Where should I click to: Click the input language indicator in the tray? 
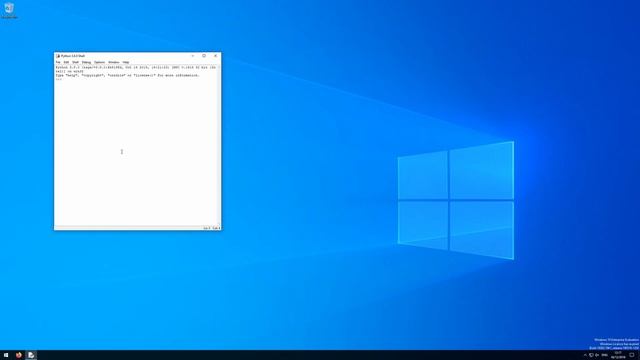pos(604,355)
